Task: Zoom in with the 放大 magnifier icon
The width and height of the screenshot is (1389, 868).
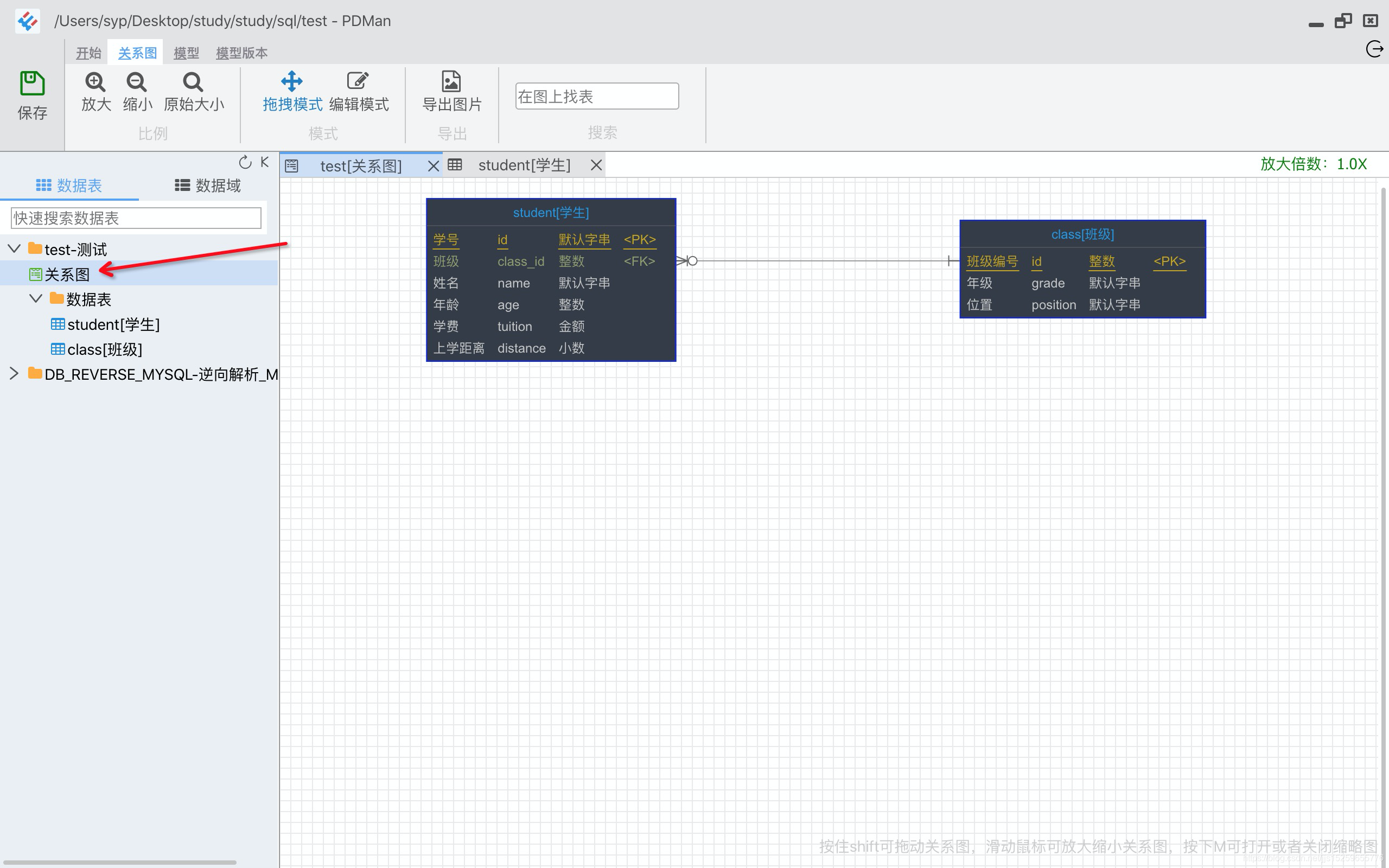Action: click(x=95, y=82)
